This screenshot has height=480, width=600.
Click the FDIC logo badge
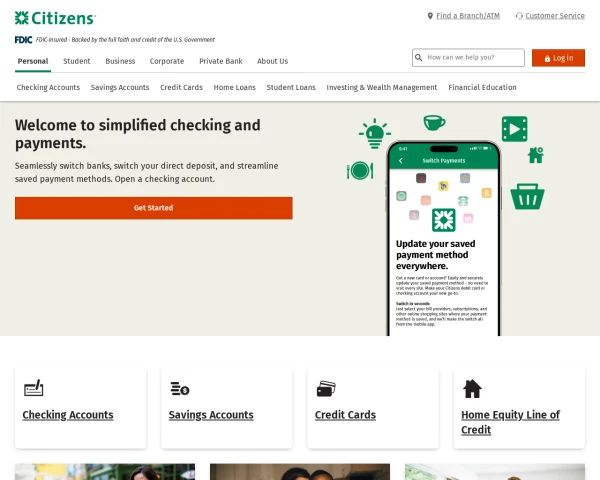[x=23, y=39]
